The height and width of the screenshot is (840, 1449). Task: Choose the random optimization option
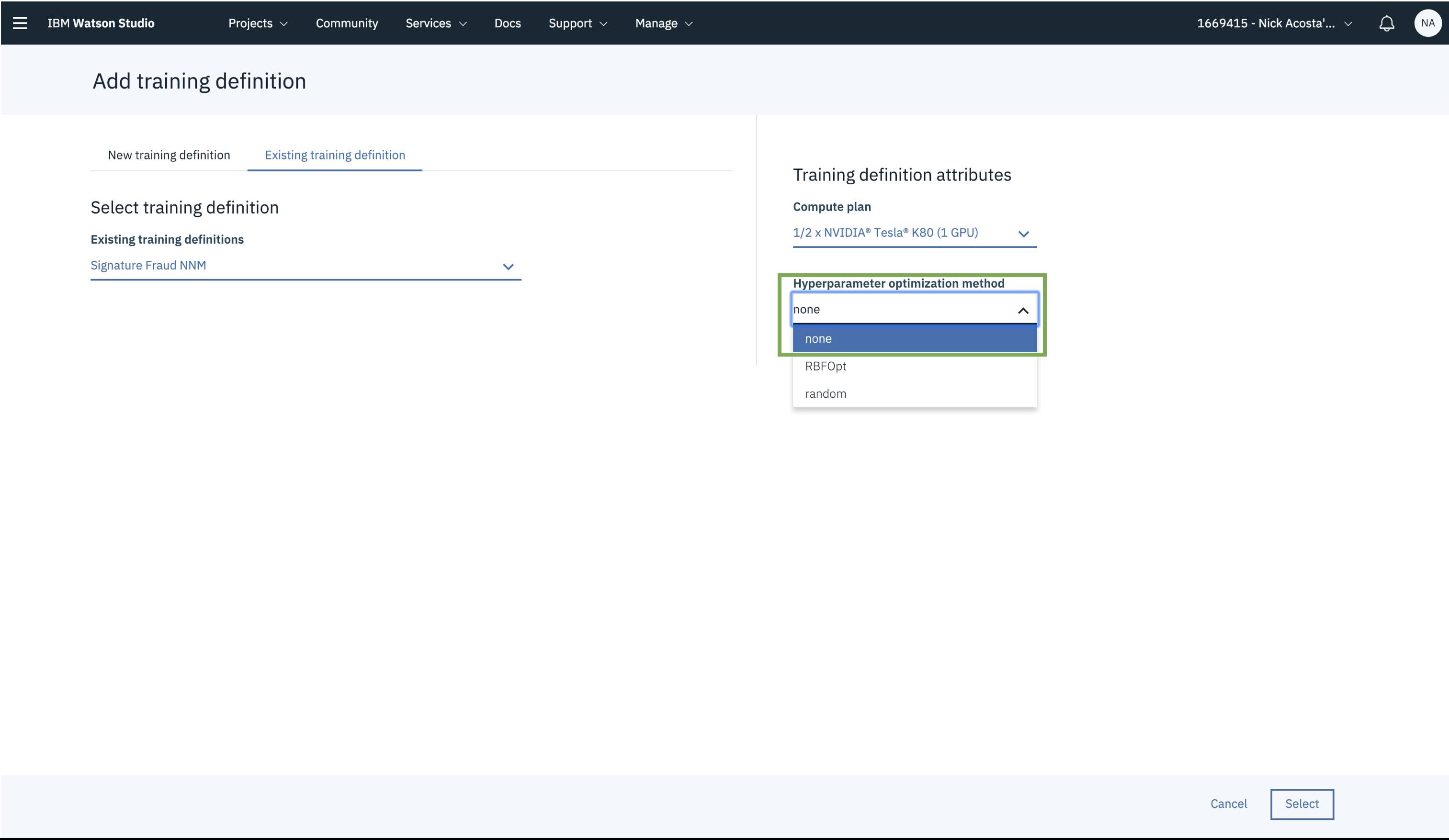(914, 393)
